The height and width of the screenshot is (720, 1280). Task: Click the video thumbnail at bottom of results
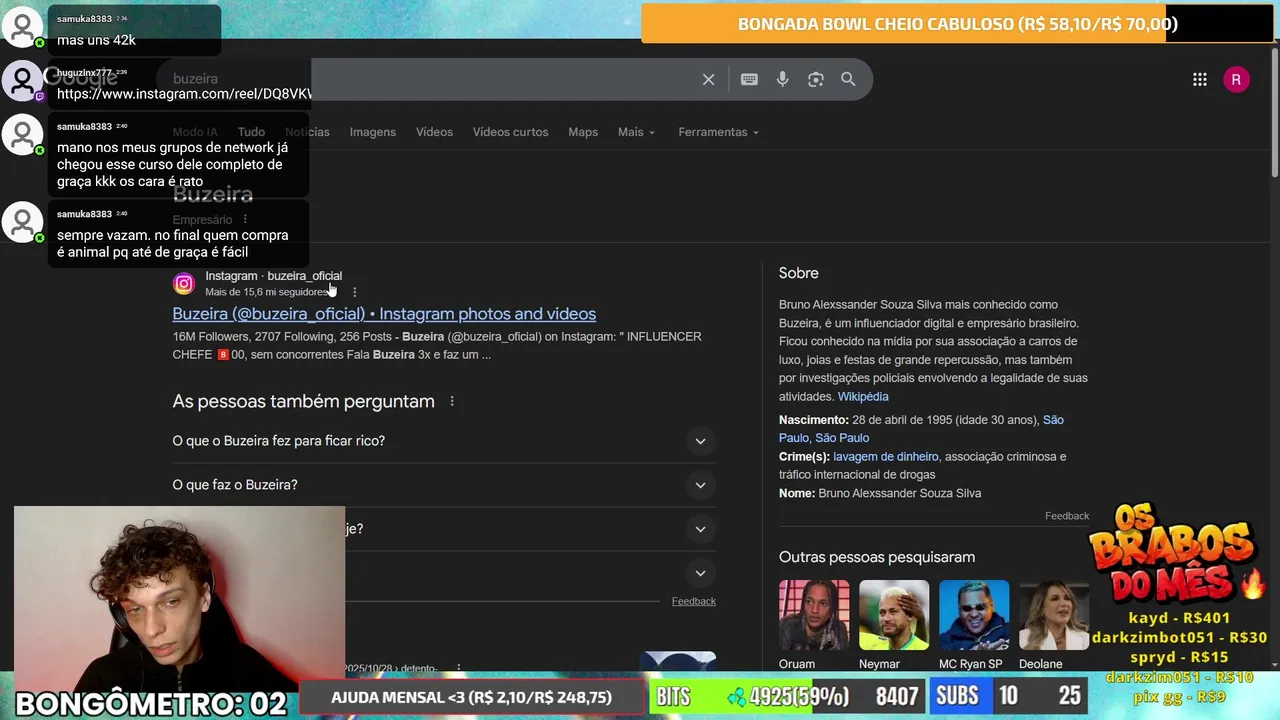[678, 661]
